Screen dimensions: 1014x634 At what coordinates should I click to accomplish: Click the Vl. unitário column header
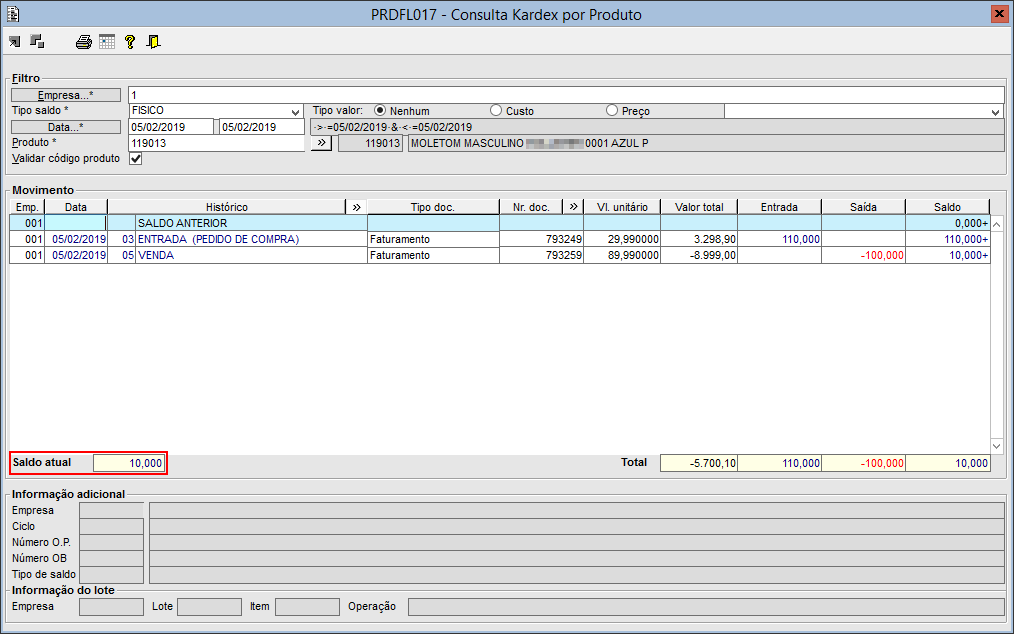click(622, 207)
